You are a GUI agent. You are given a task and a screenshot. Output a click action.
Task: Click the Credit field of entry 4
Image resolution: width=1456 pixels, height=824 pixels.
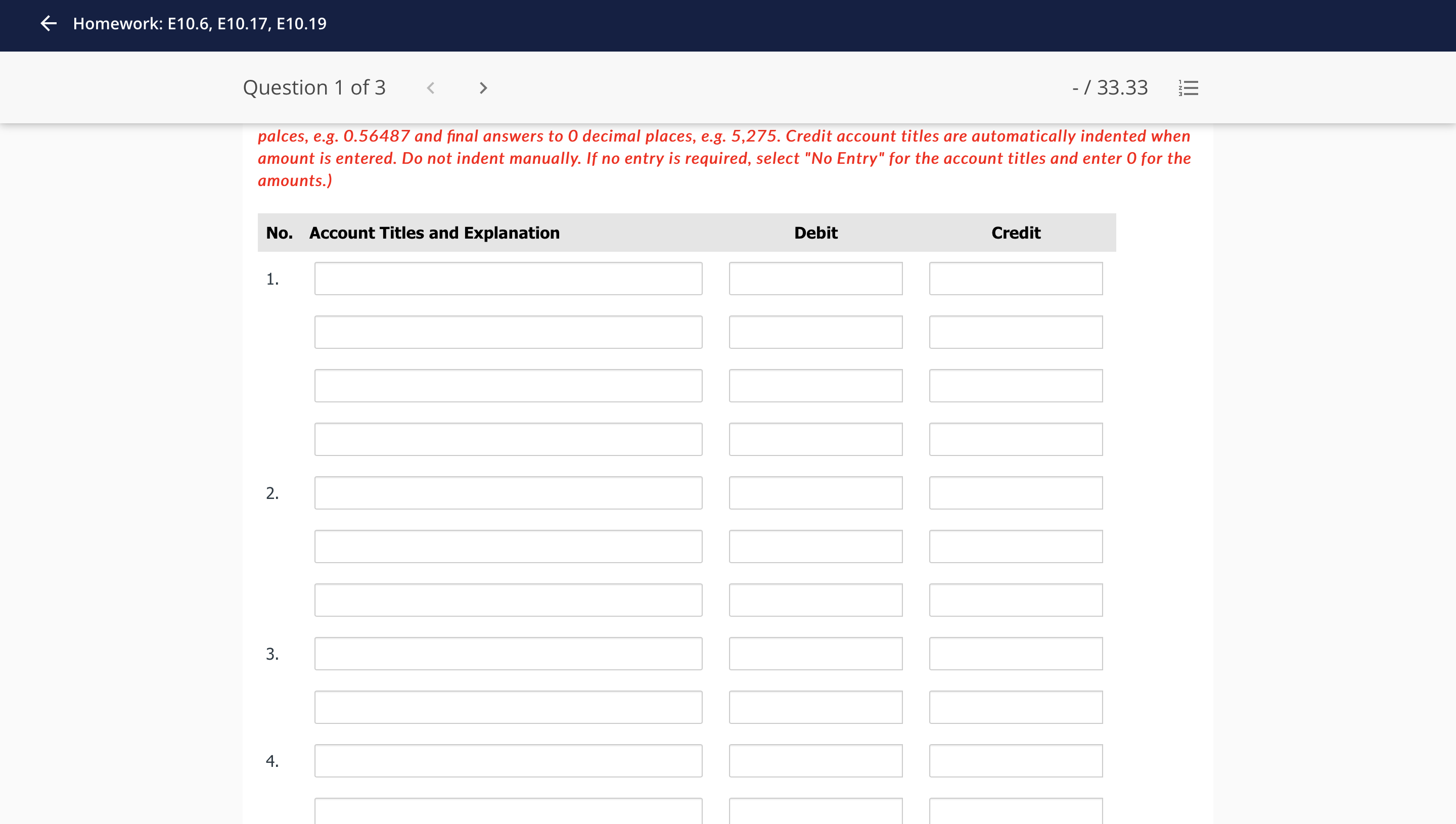(x=1015, y=760)
